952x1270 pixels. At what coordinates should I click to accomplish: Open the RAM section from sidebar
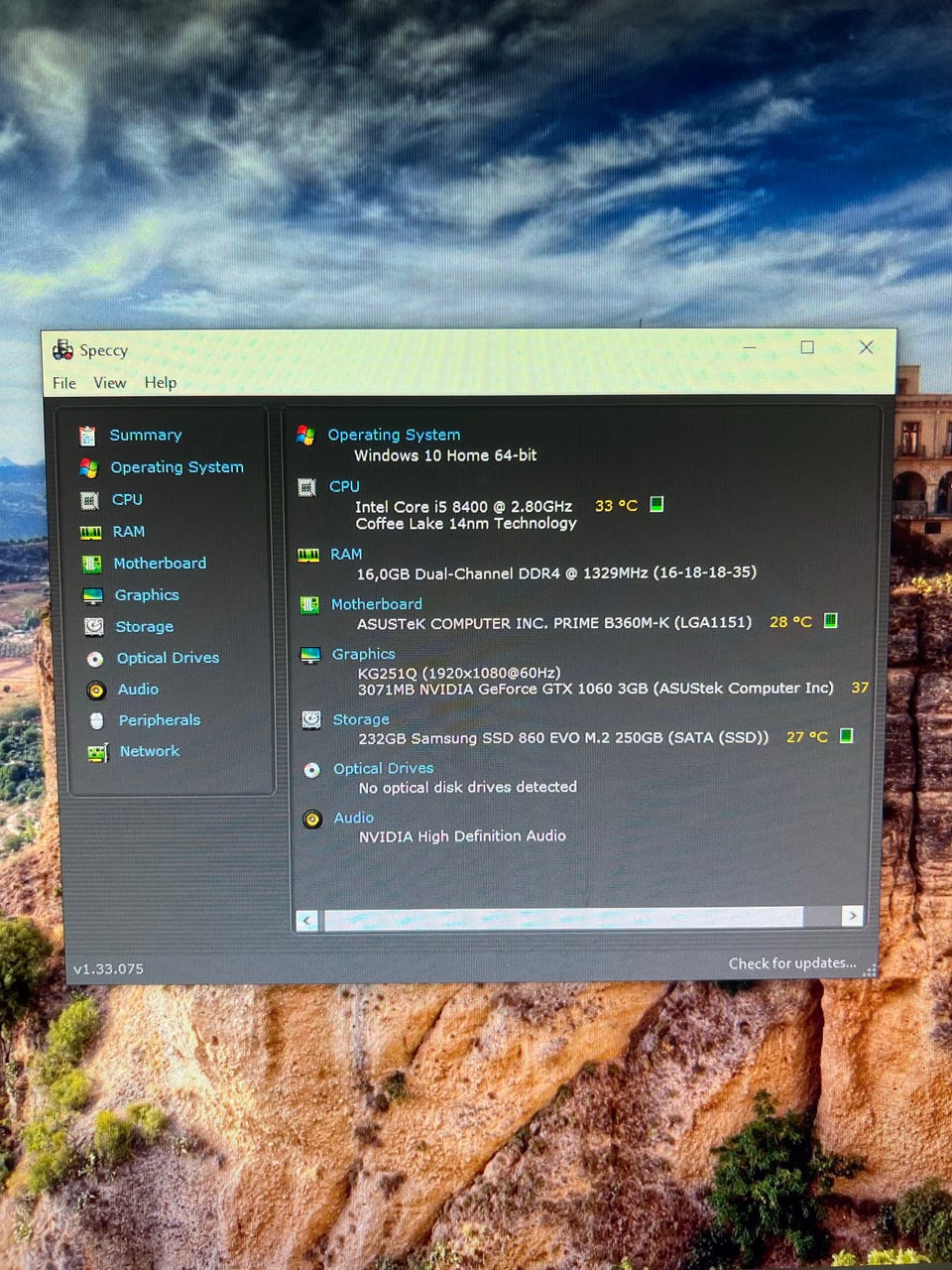(129, 532)
